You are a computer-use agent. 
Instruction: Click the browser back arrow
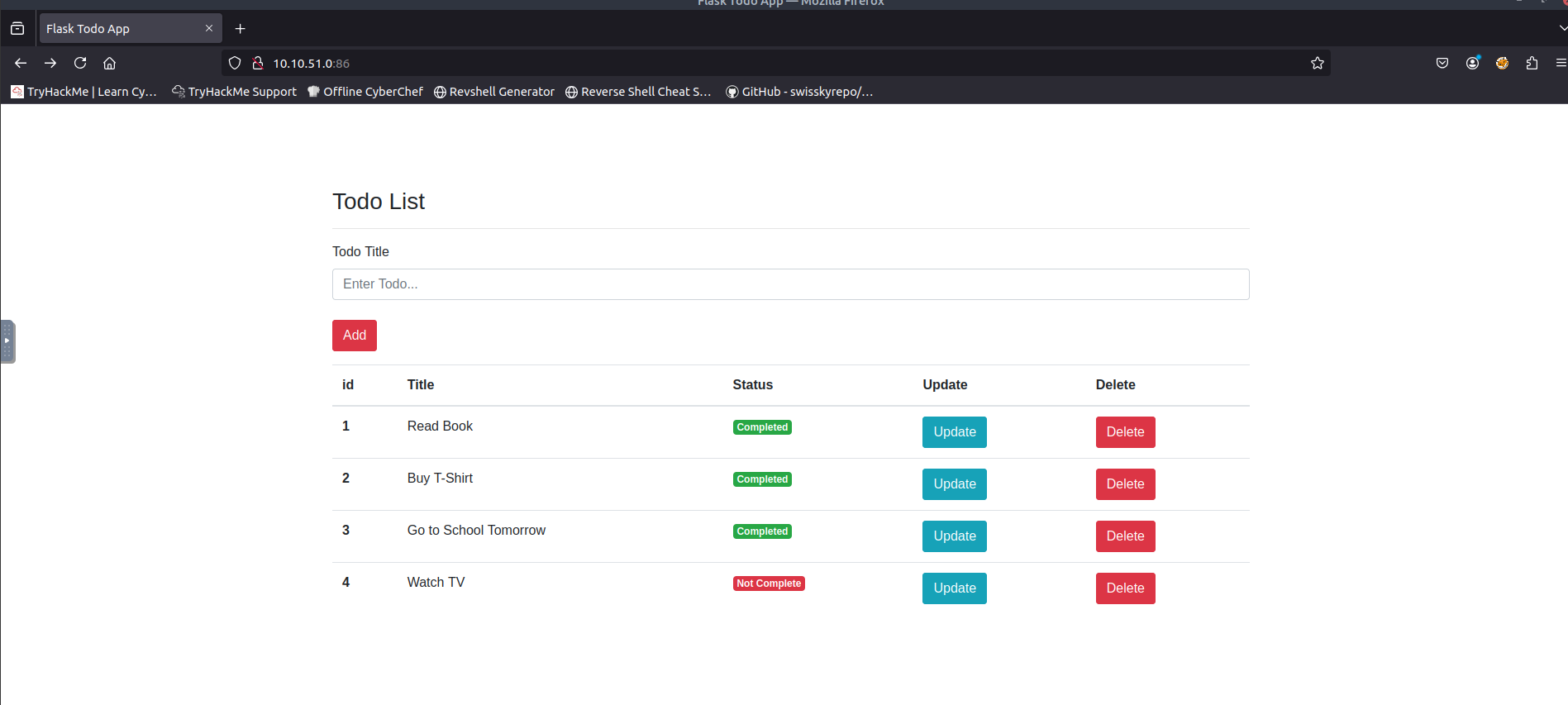tap(21, 63)
